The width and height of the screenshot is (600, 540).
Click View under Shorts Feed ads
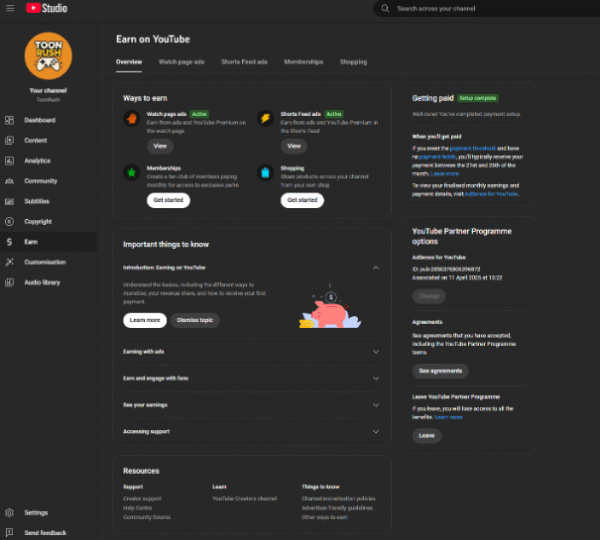tap(294, 146)
